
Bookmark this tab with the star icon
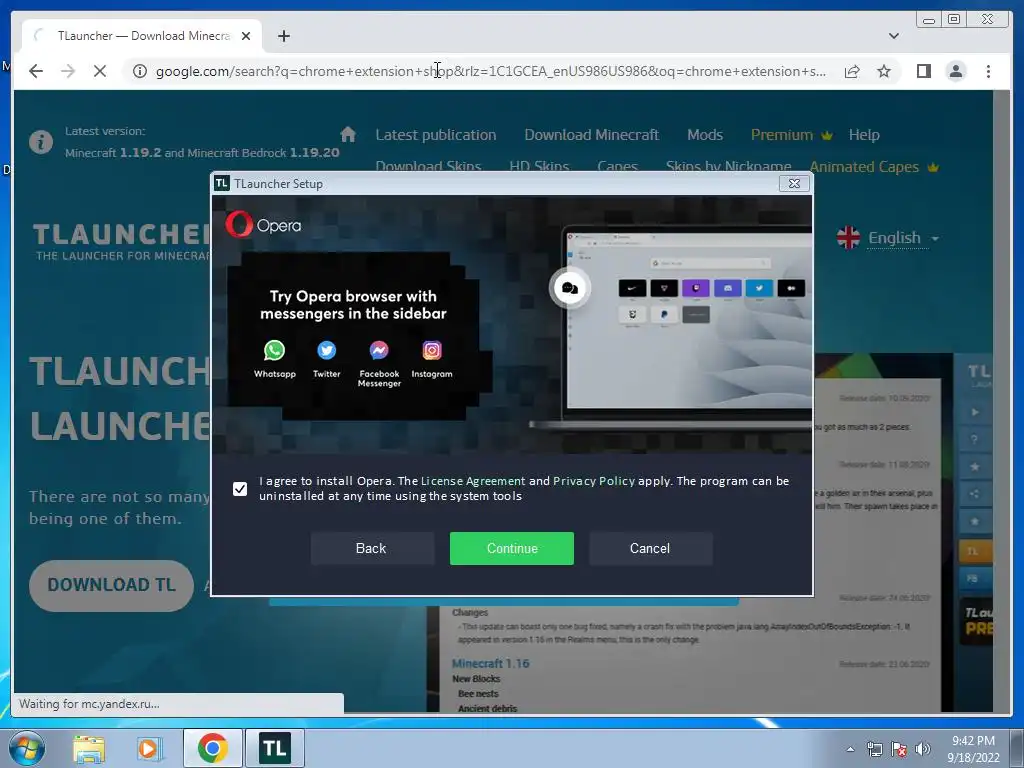[884, 71]
